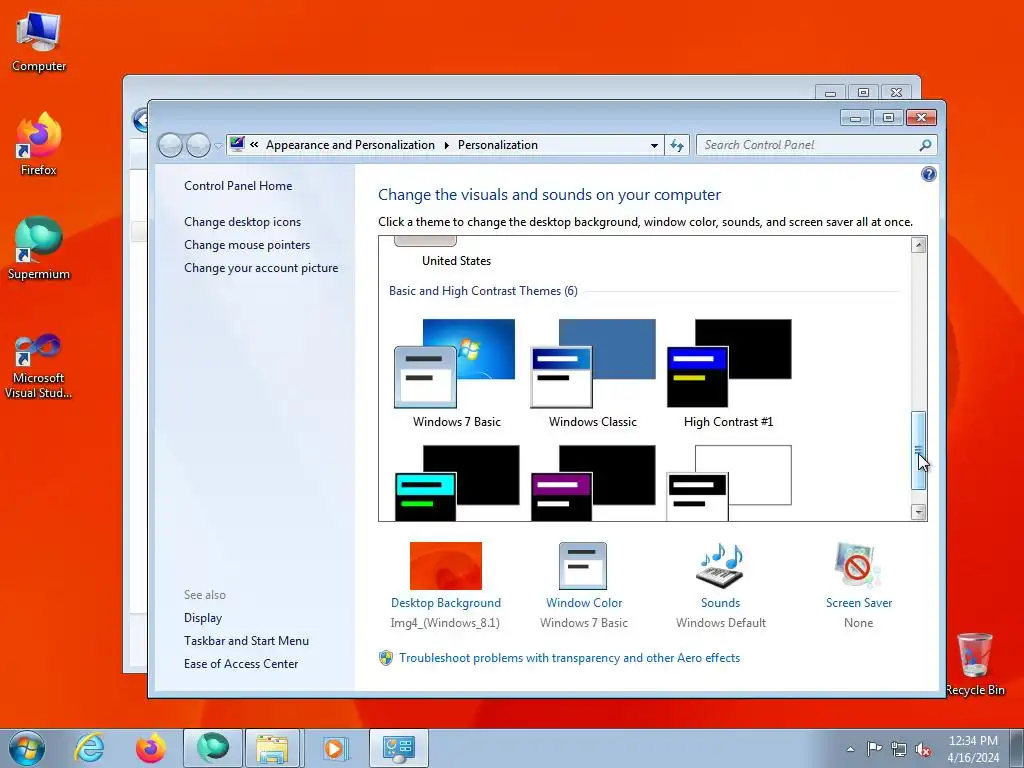Screen dimensions: 1024x768
Task: Click the Control Panel taskbar button
Action: pyautogui.click(x=398, y=748)
